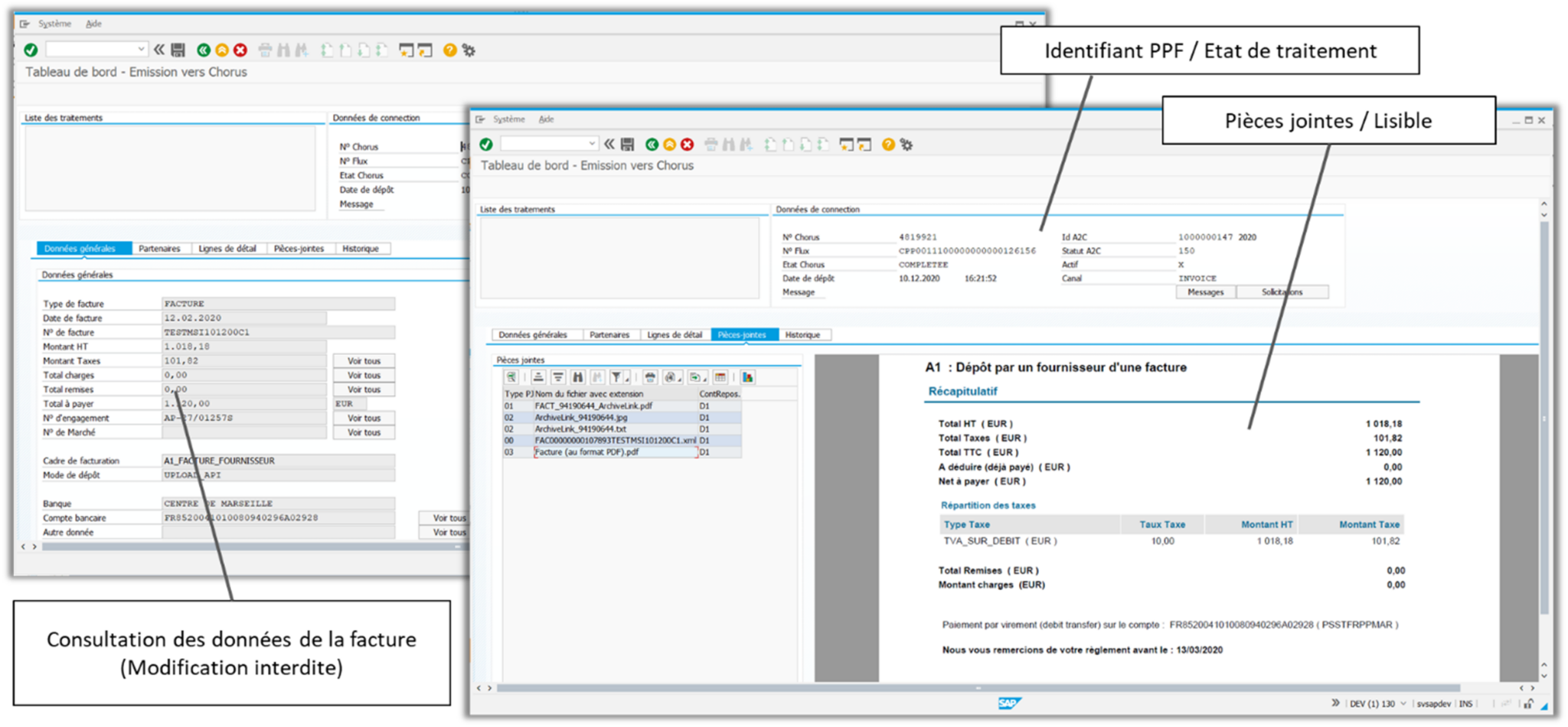Click the Print icon in Pièces jointes toolbar
This screenshot has height=727, width=1568.
(650, 377)
